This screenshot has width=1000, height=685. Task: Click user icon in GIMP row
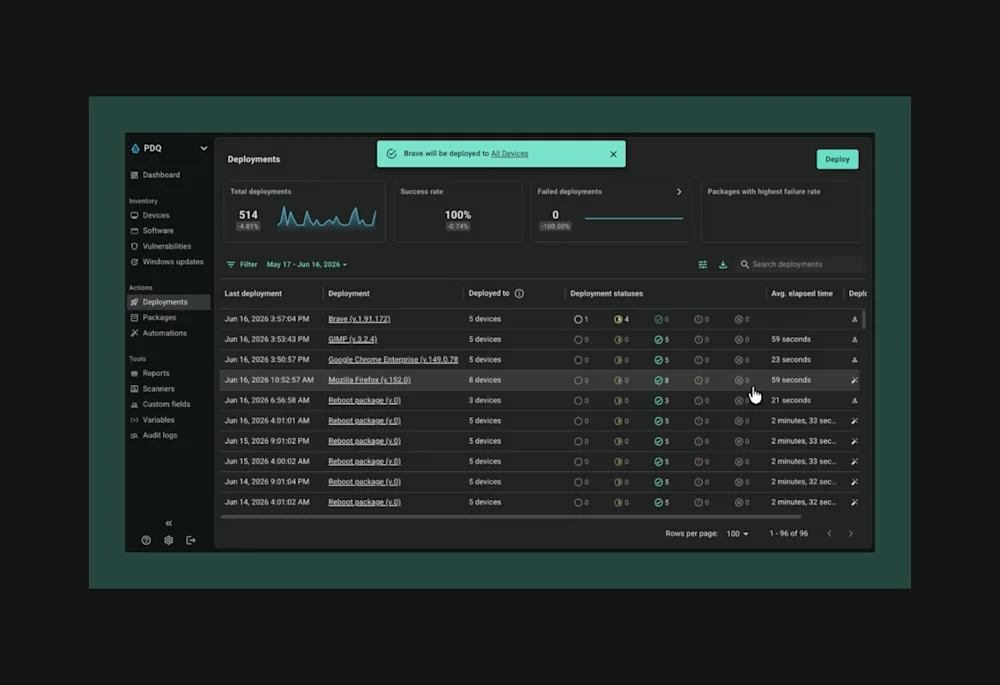pyautogui.click(x=855, y=339)
